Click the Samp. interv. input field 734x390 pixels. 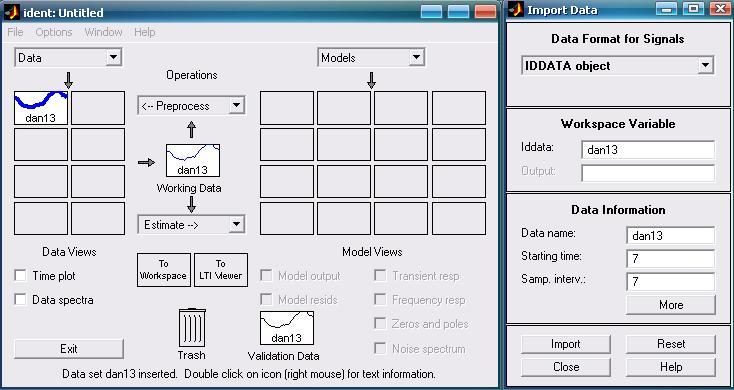[670, 281]
